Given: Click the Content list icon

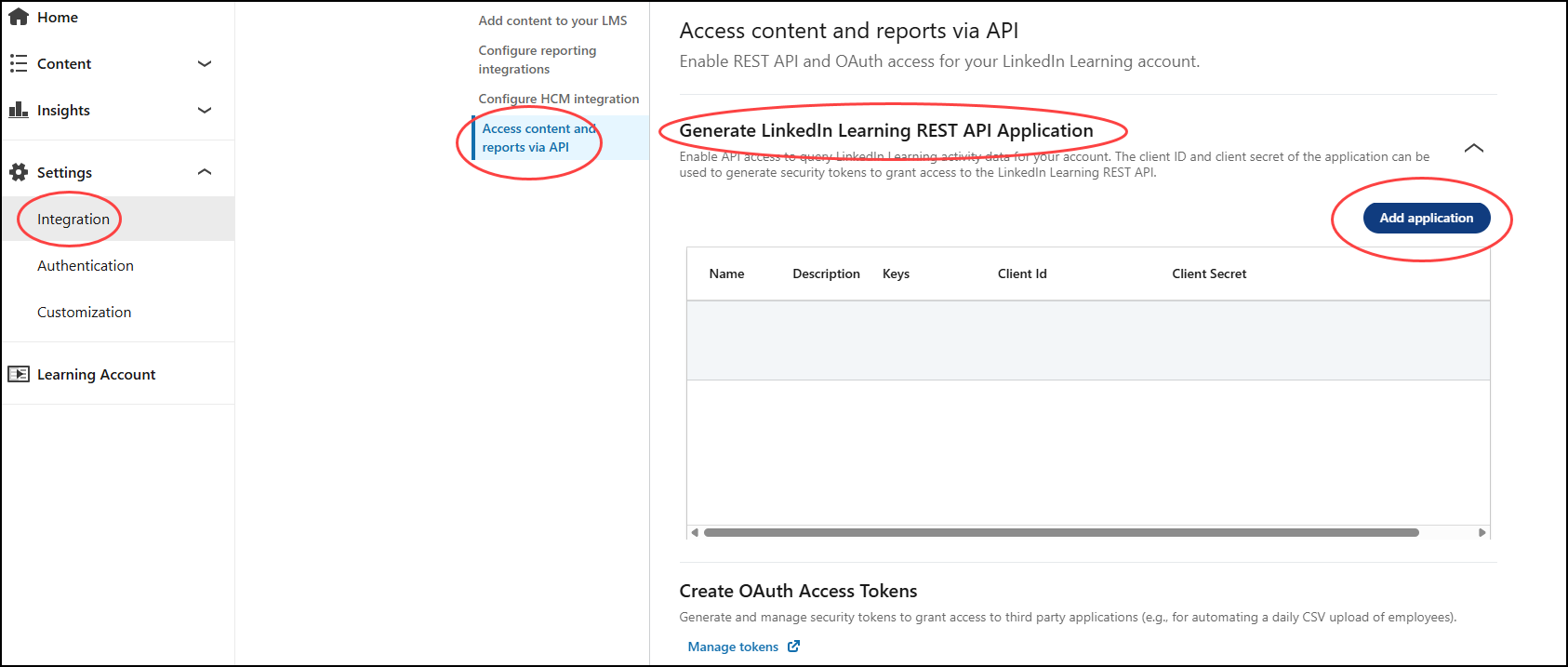Looking at the screenshot, I should coord(19,63).
